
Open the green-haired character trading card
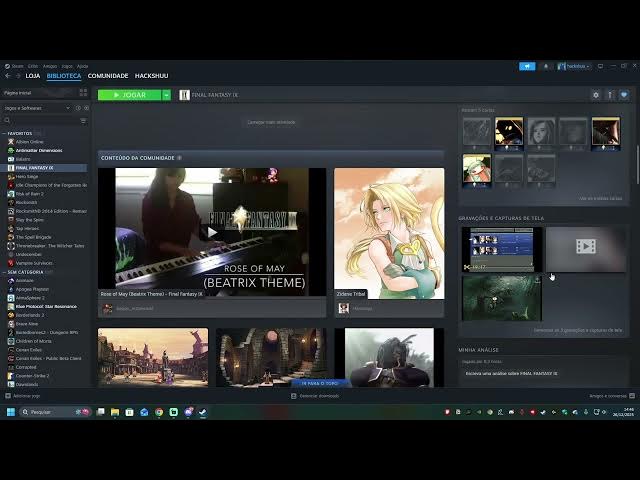pyautogui.click(x=476, y=170)
